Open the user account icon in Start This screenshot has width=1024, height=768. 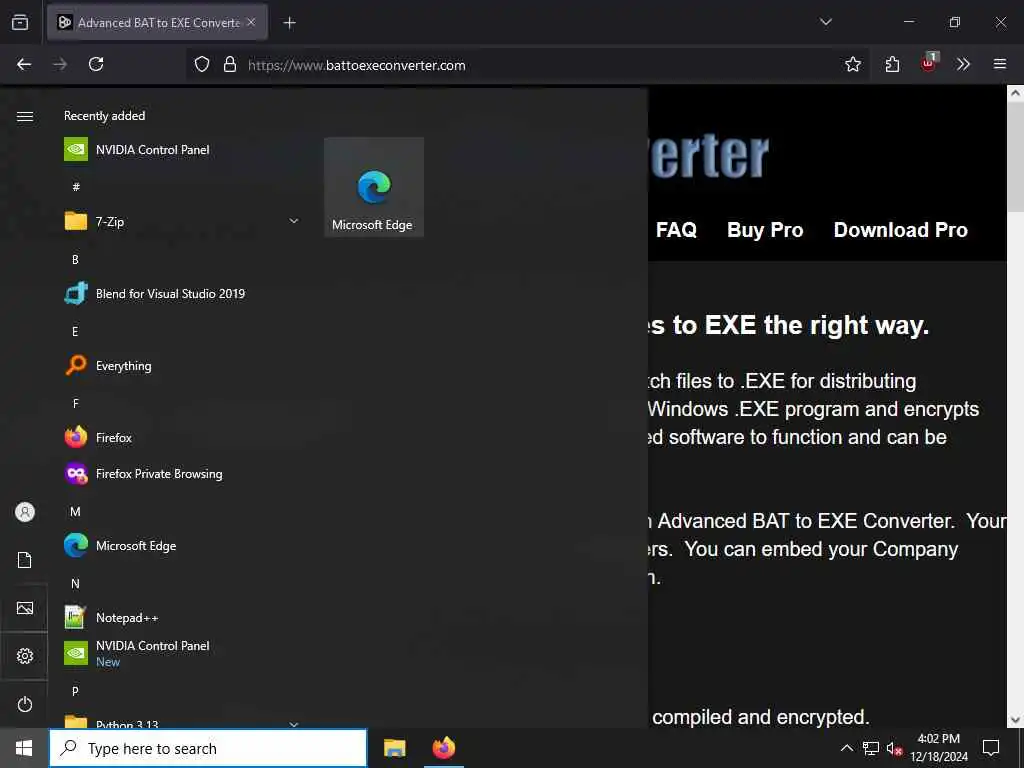pyautogui.click(x=25, y=512)
